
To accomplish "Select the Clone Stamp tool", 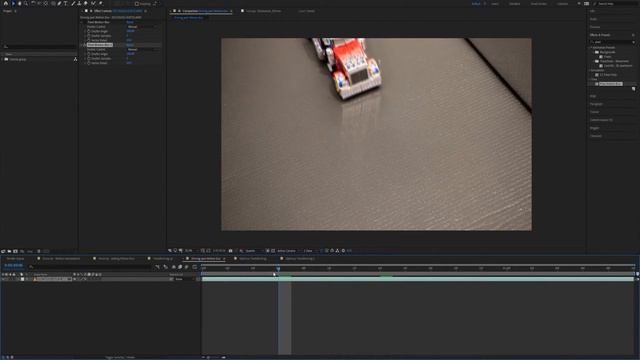I will point(79,4).
